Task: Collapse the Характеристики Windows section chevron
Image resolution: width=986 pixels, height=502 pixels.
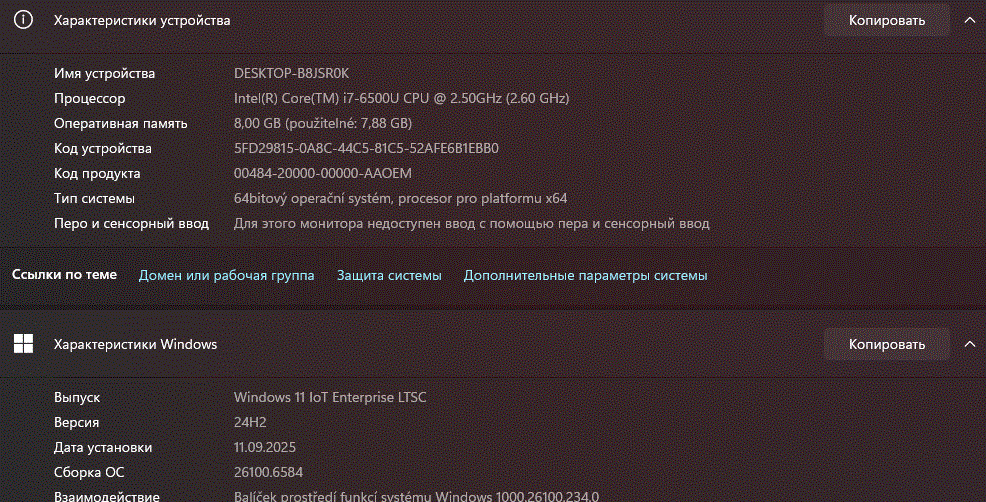Action: coord(969,344)
